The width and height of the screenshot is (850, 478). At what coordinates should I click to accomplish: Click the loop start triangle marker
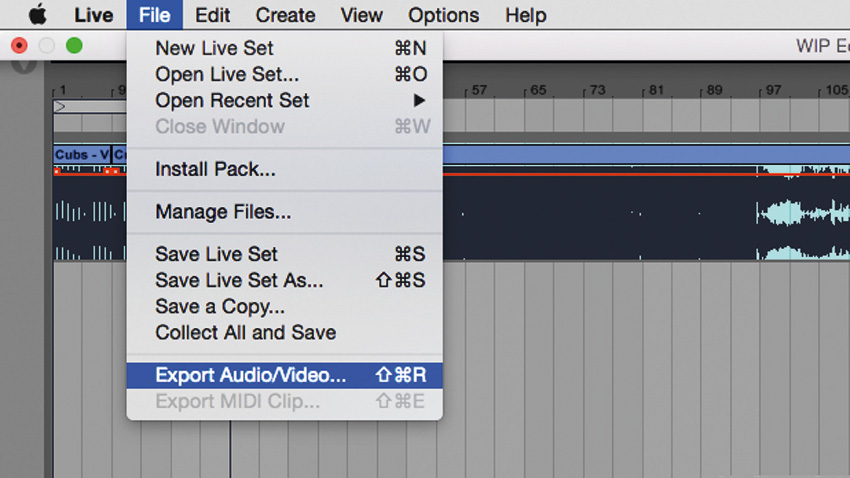tap(61, 106)
